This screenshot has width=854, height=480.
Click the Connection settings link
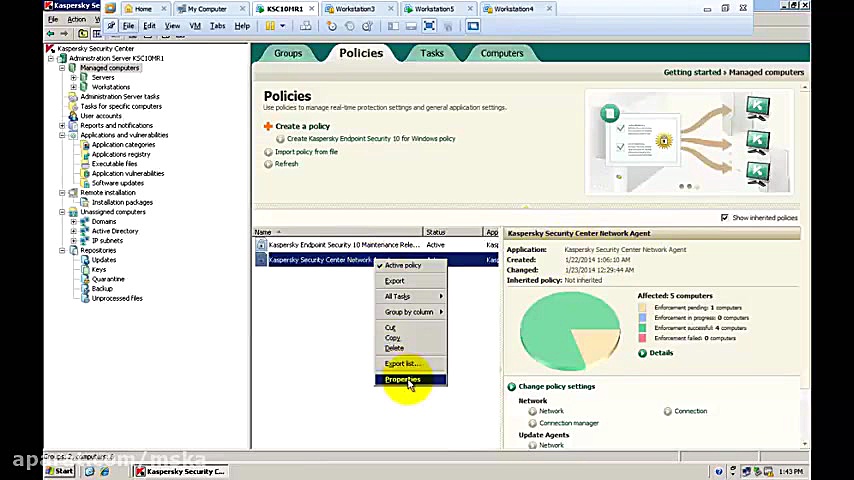click(x=691, y=411)
